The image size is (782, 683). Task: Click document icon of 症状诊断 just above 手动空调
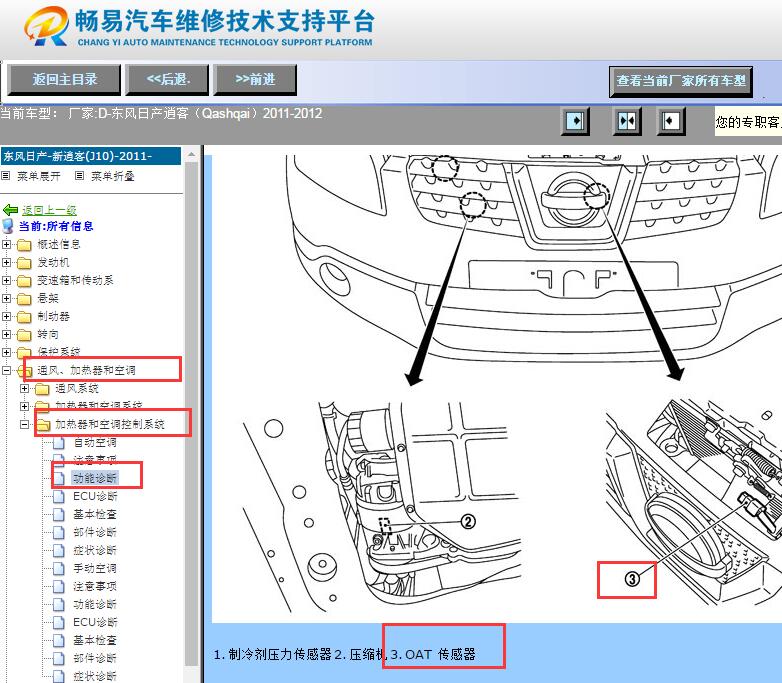pyautogui.click(x=59, y=550)
